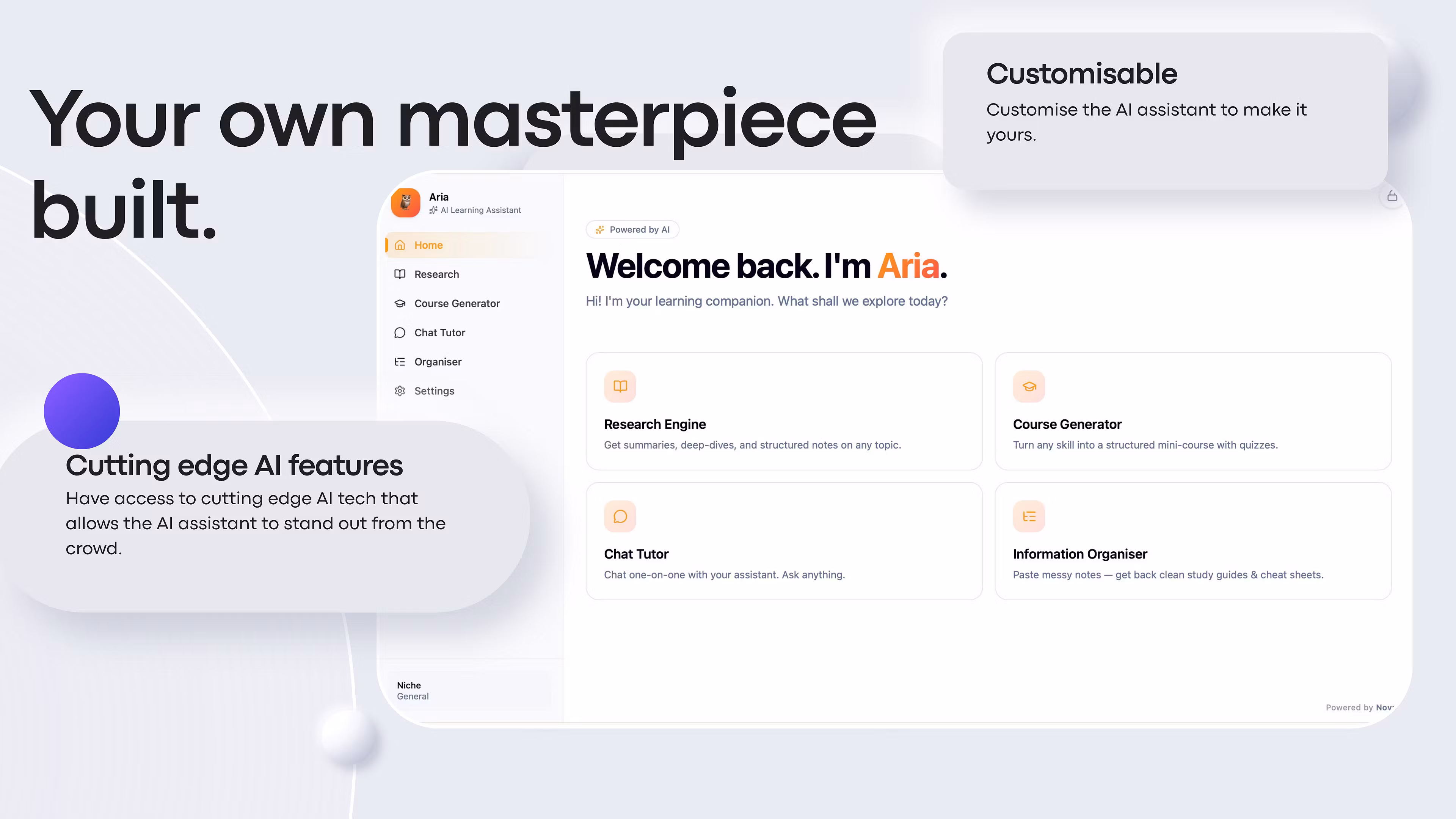Click "Get summaries, deep-dives, and structured notes" text
The image size is (1456, 819).
pos(752,446)
